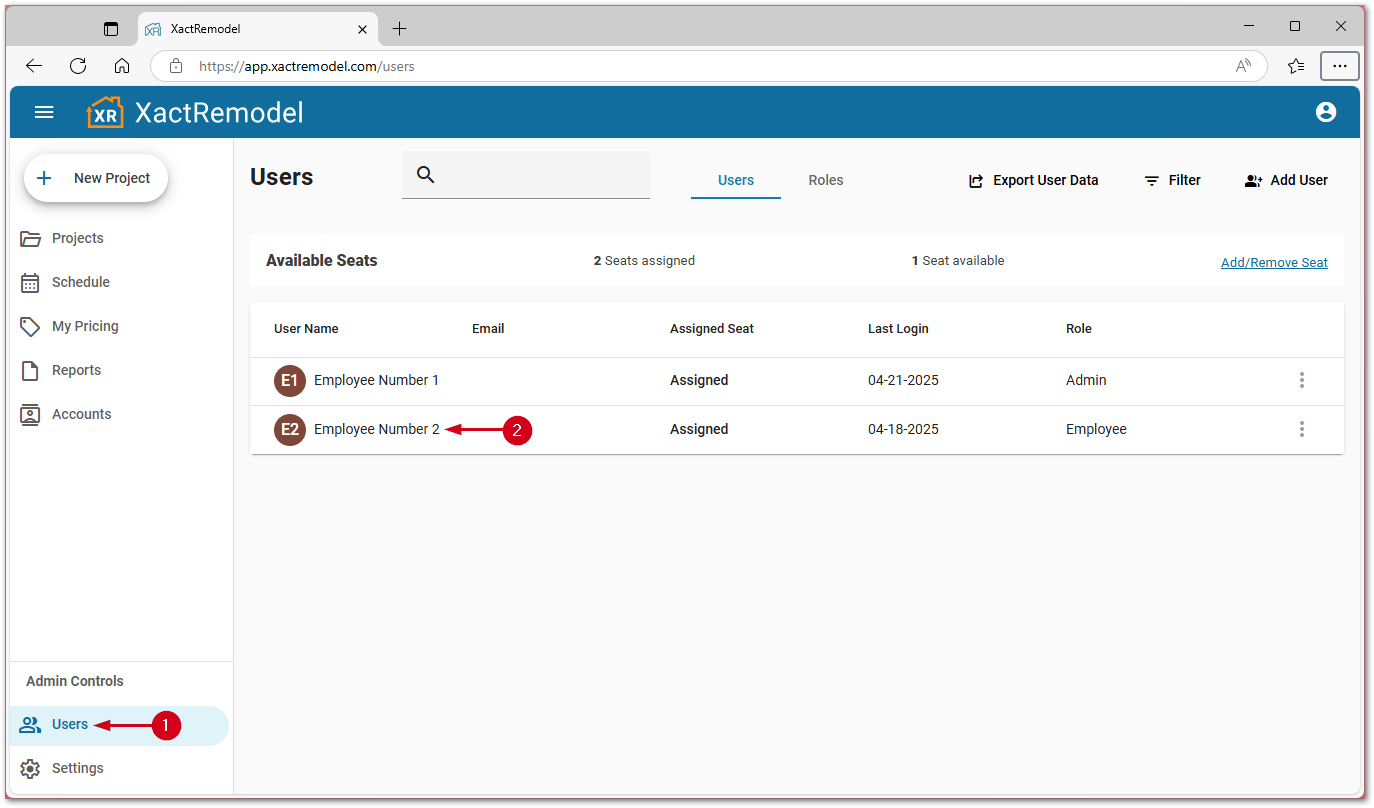Screen dimensions: 1374x808
Task: Refresh the browser page
Action: point(78,66)
